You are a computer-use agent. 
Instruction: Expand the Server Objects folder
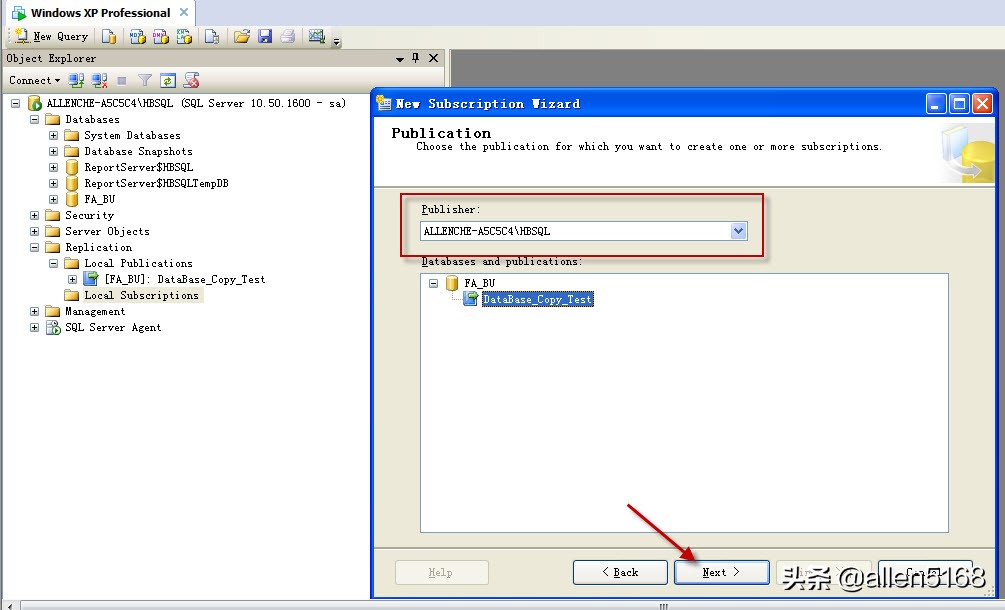[x=35, y=231]
